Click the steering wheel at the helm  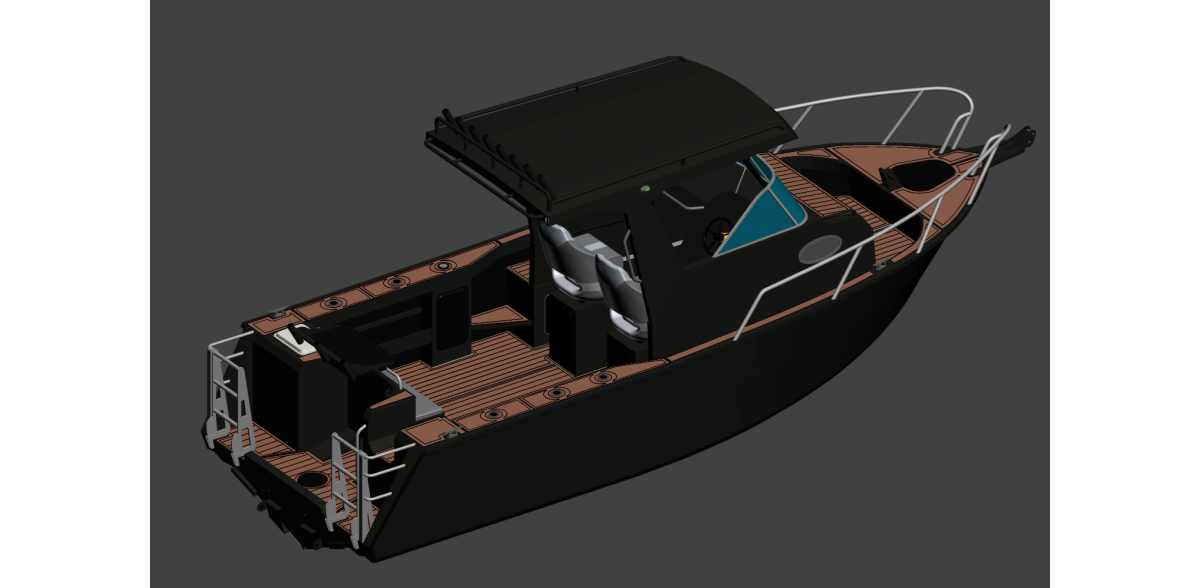(x=717, y=234)
